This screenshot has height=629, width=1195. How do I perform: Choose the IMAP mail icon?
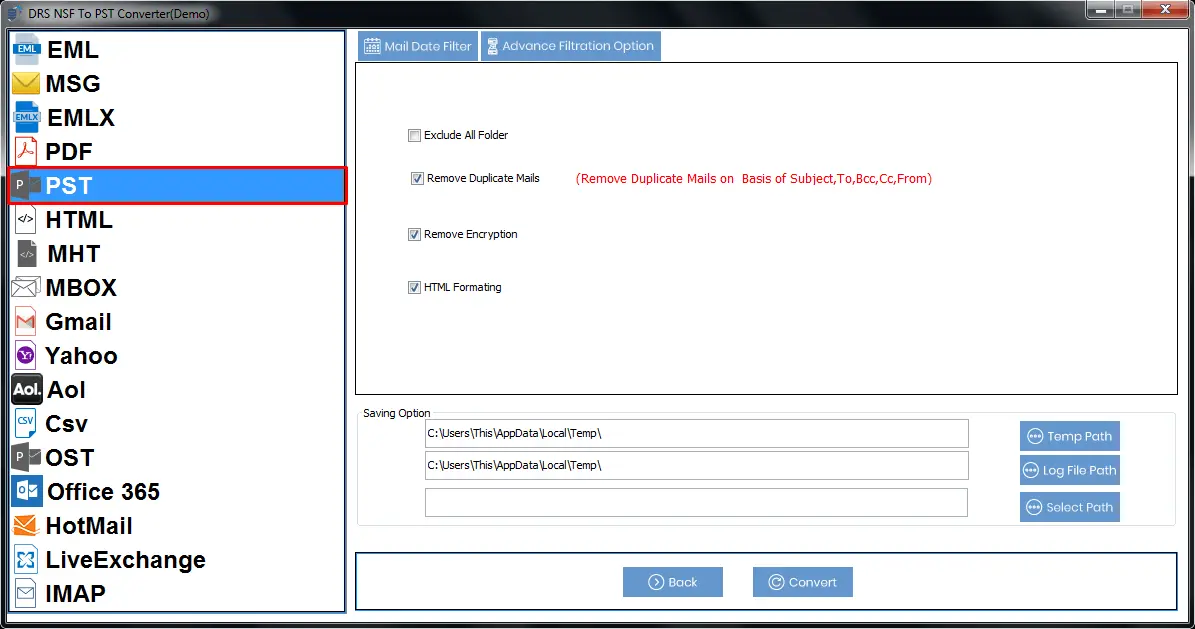26,593
